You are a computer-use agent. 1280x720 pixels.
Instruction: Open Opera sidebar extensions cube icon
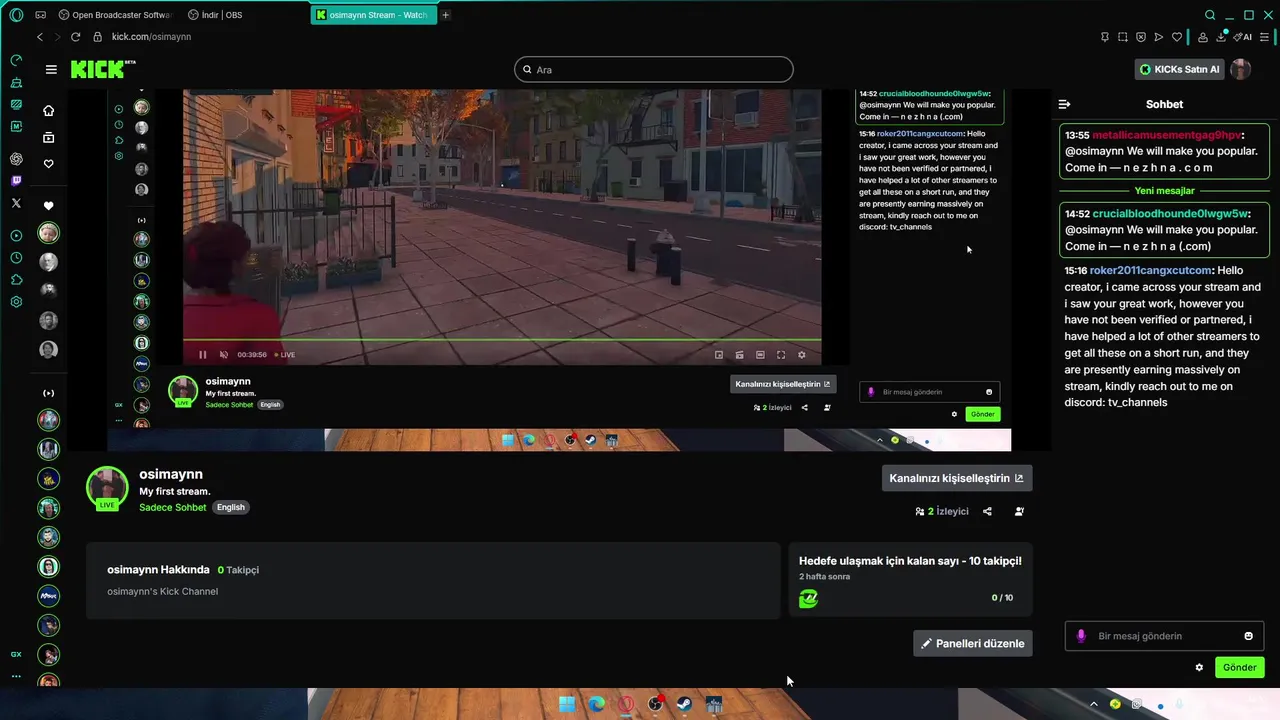tap(16, 280)
